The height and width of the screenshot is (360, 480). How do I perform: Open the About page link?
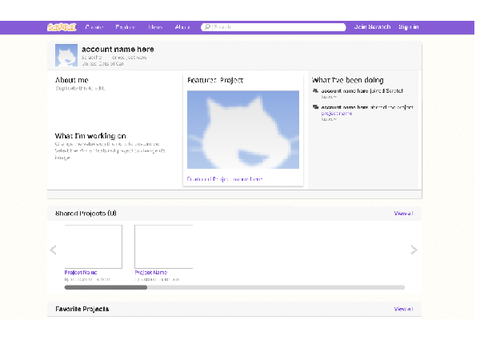coord(182,27)
